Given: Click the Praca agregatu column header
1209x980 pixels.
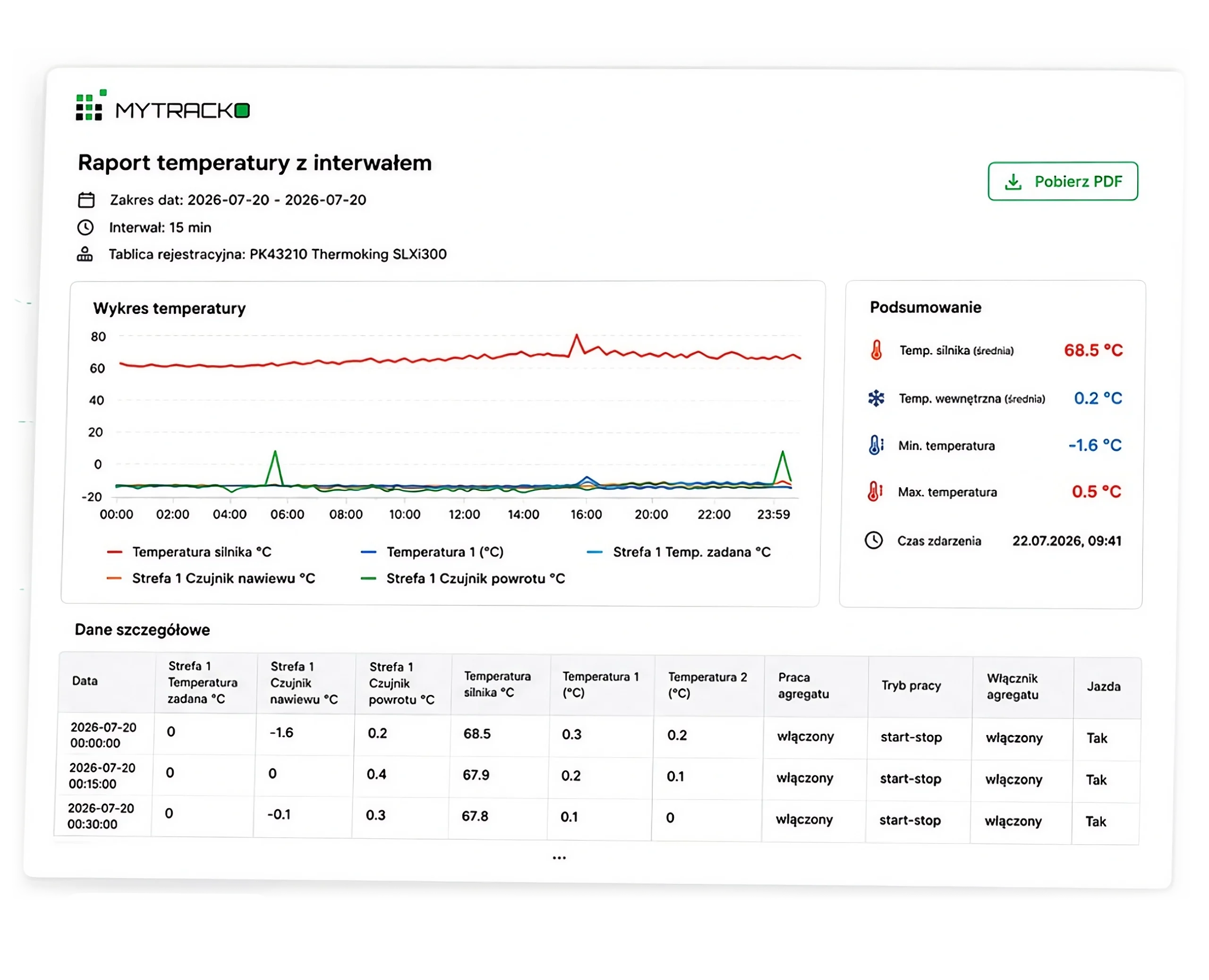Looking at the screenshot, I should tap(816, 686).
